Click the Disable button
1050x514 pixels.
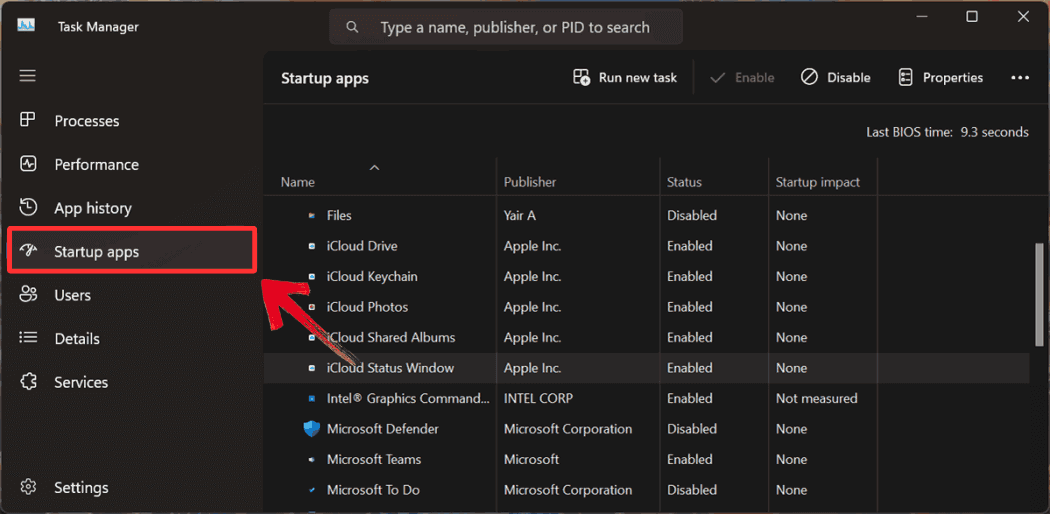836,78
